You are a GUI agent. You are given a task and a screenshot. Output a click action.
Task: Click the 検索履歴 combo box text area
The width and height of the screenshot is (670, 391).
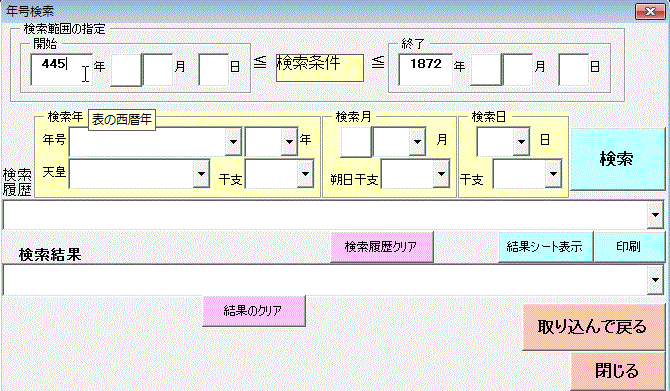click(325, 215)
